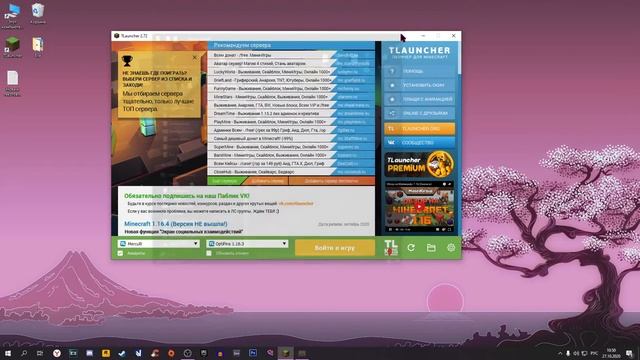Click the TLauncher Premium banner
The height and width of the screenshot is (360, 640).
click(x=420, y=164)
